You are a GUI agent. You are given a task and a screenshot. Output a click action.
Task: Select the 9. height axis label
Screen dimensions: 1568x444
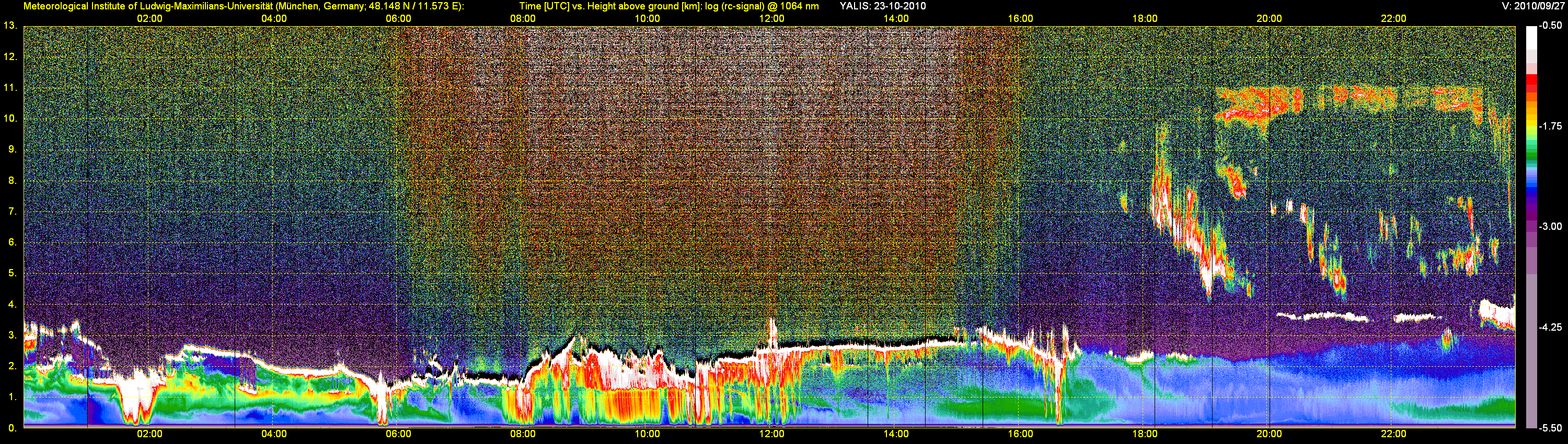12,149
